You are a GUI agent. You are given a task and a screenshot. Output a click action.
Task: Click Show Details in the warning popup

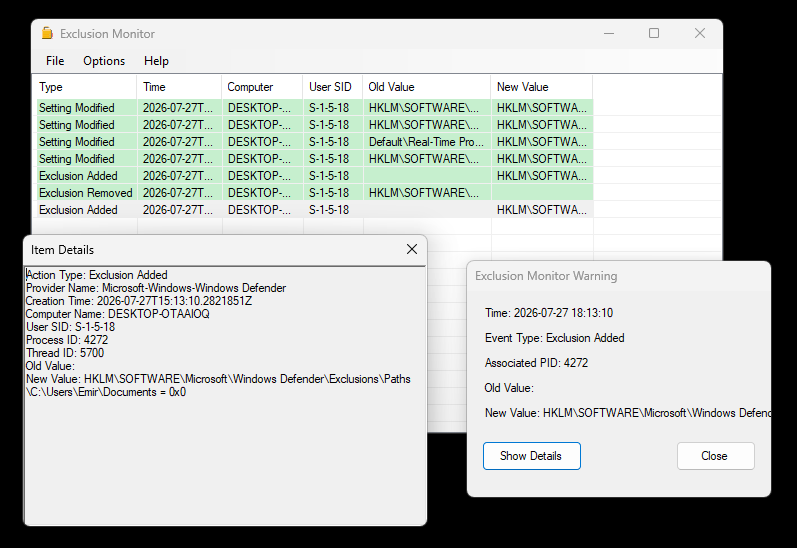pyautogui.click(x=532, y=456)
